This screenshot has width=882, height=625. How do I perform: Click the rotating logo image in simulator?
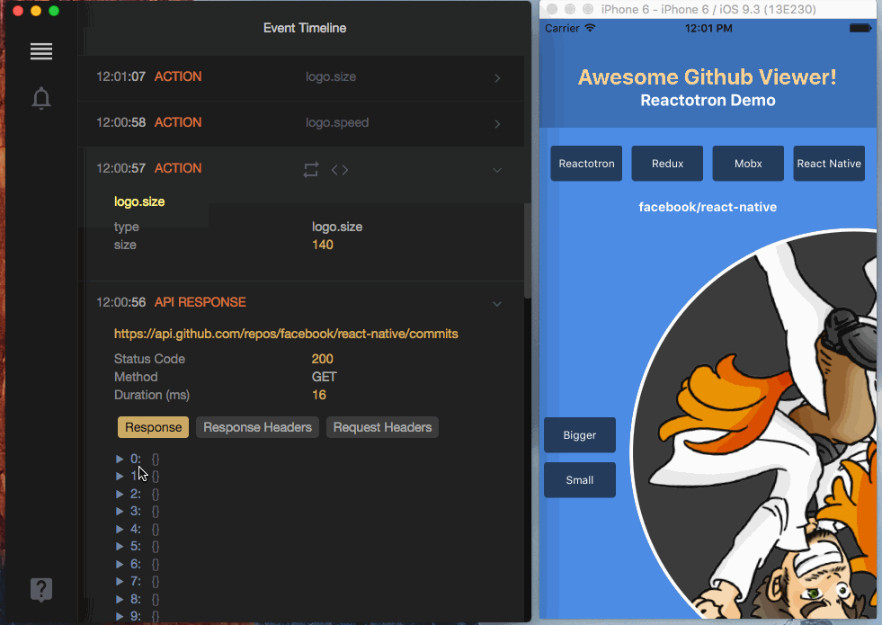pos(754,422)
